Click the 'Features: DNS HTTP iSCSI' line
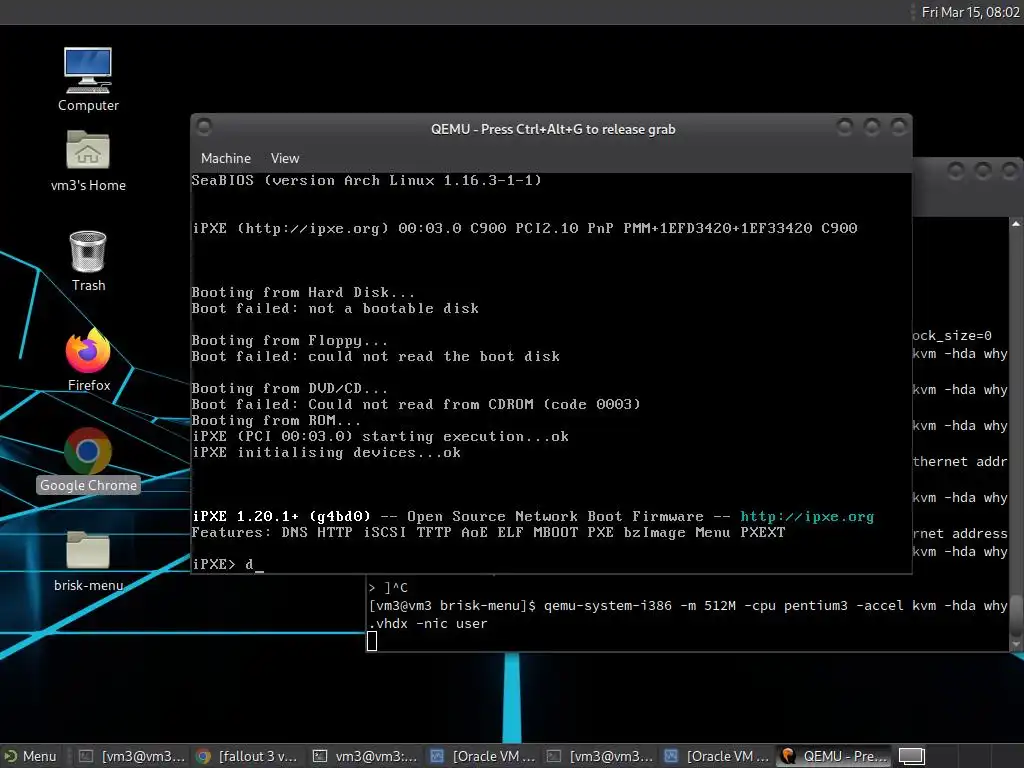The width and height of the screenshot is (1024, 768). coord(488,532)
